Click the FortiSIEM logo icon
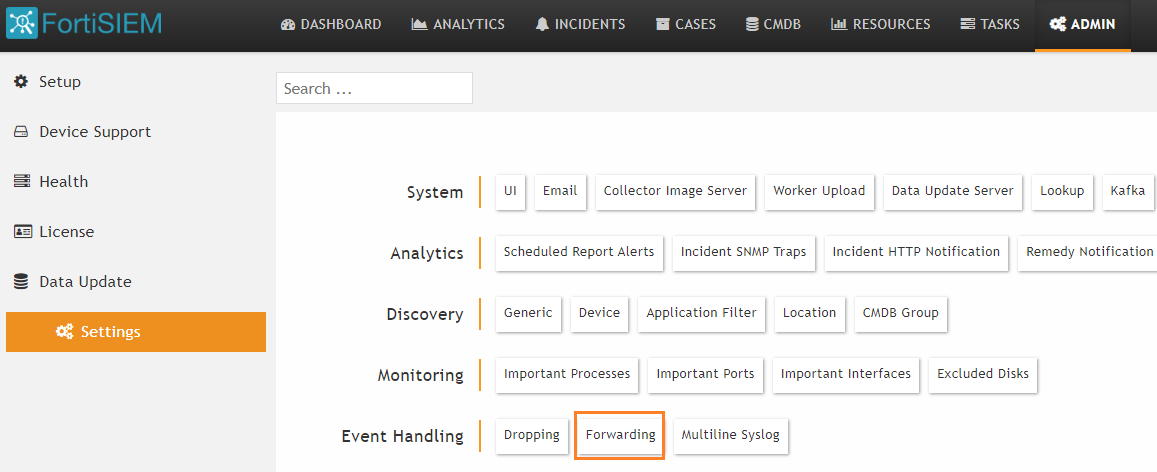Image resolution: width=1157 pixels, height=472 pixels. pos(24,24)
